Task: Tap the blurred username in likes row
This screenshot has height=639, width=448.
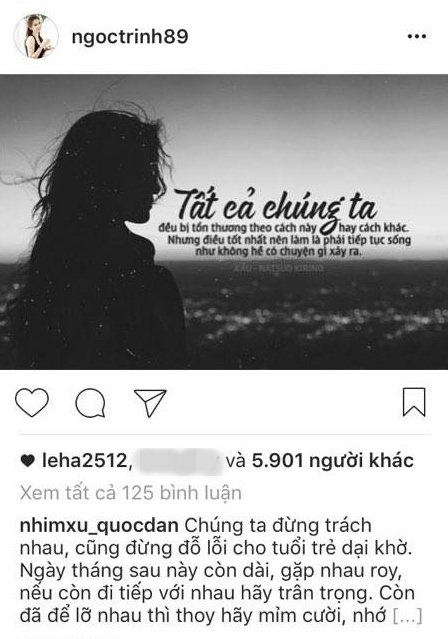Action: (181, 461)
